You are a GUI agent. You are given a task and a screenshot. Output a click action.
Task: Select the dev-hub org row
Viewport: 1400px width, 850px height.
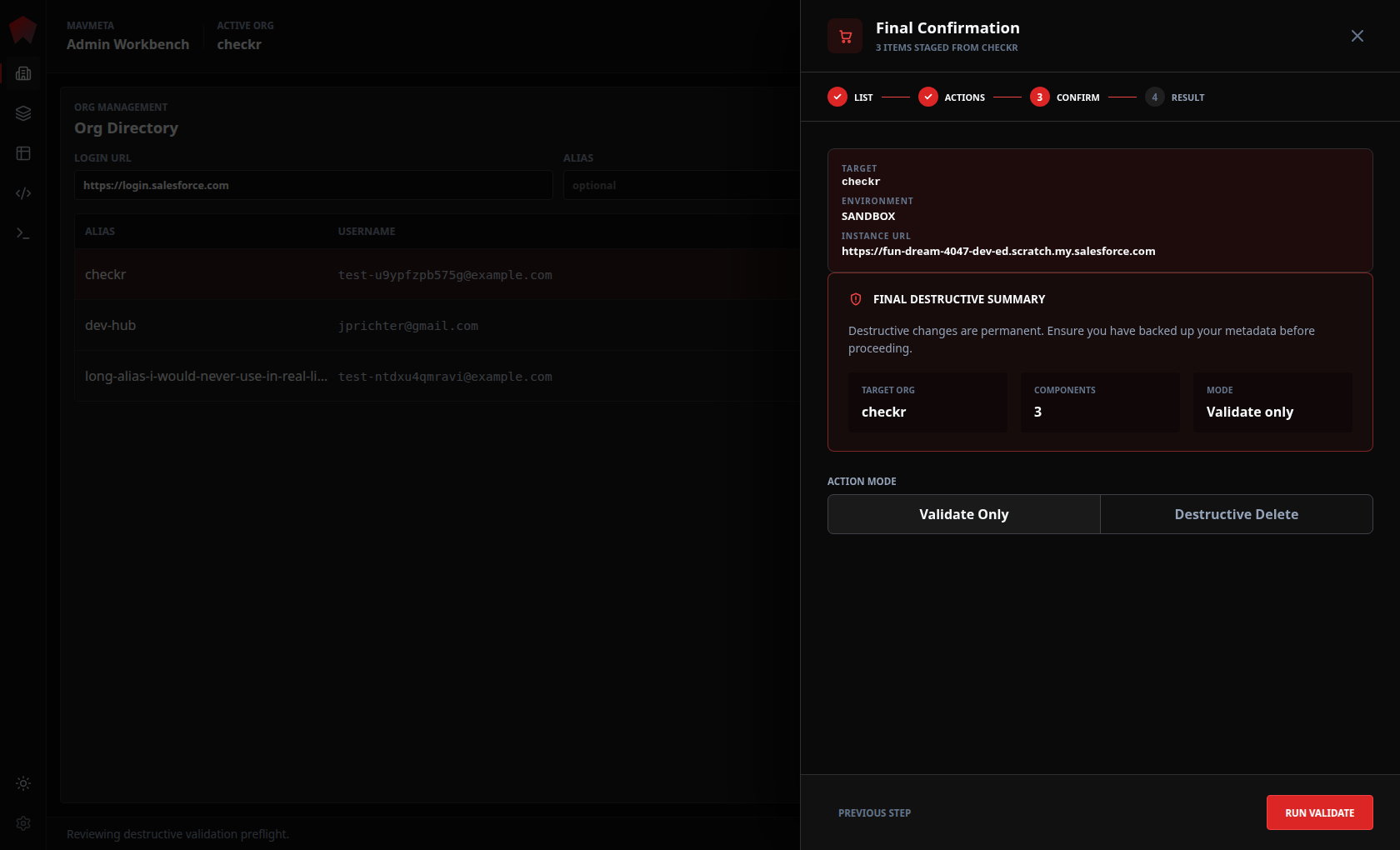437,325
